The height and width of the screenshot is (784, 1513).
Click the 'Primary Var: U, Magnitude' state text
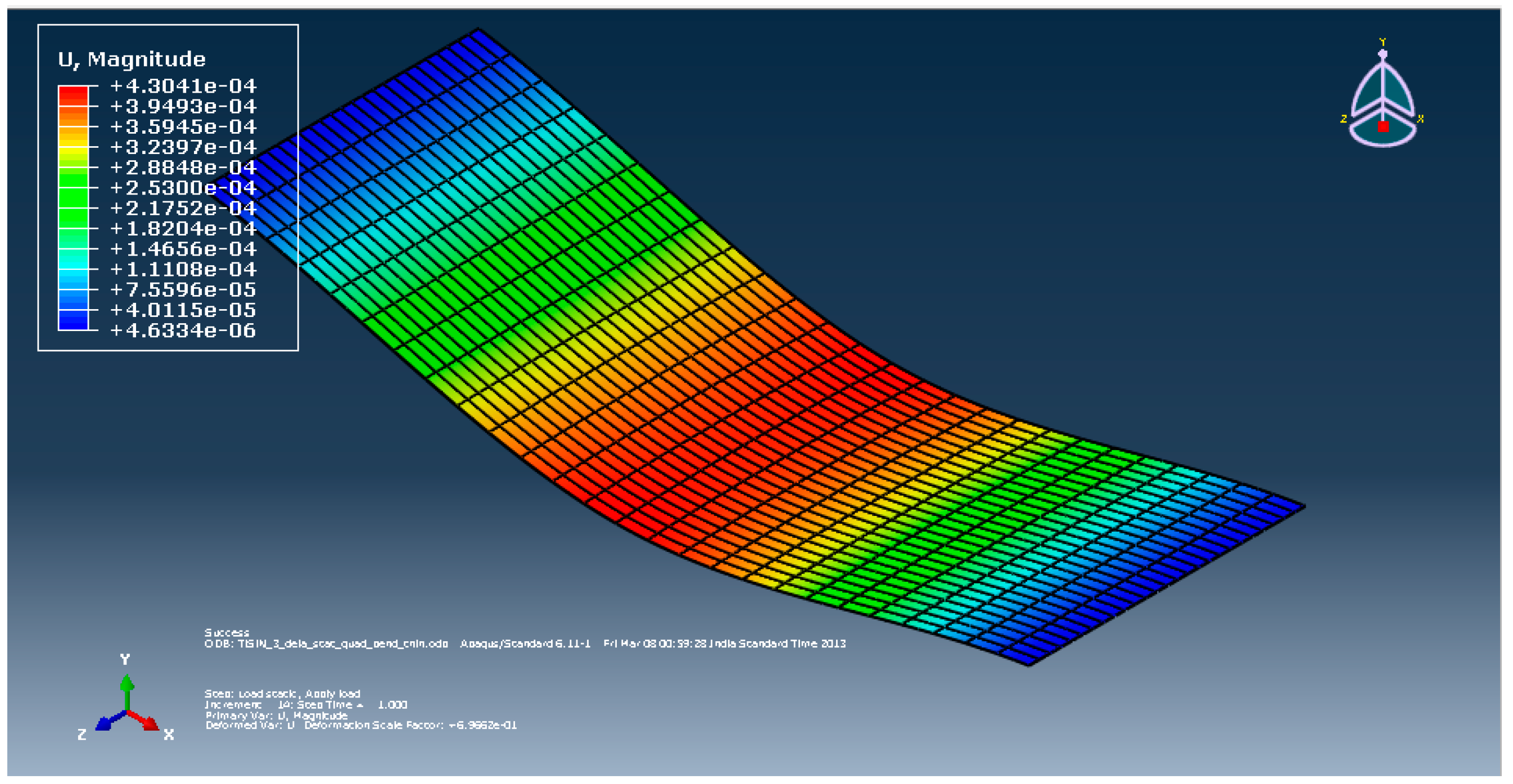276,715
